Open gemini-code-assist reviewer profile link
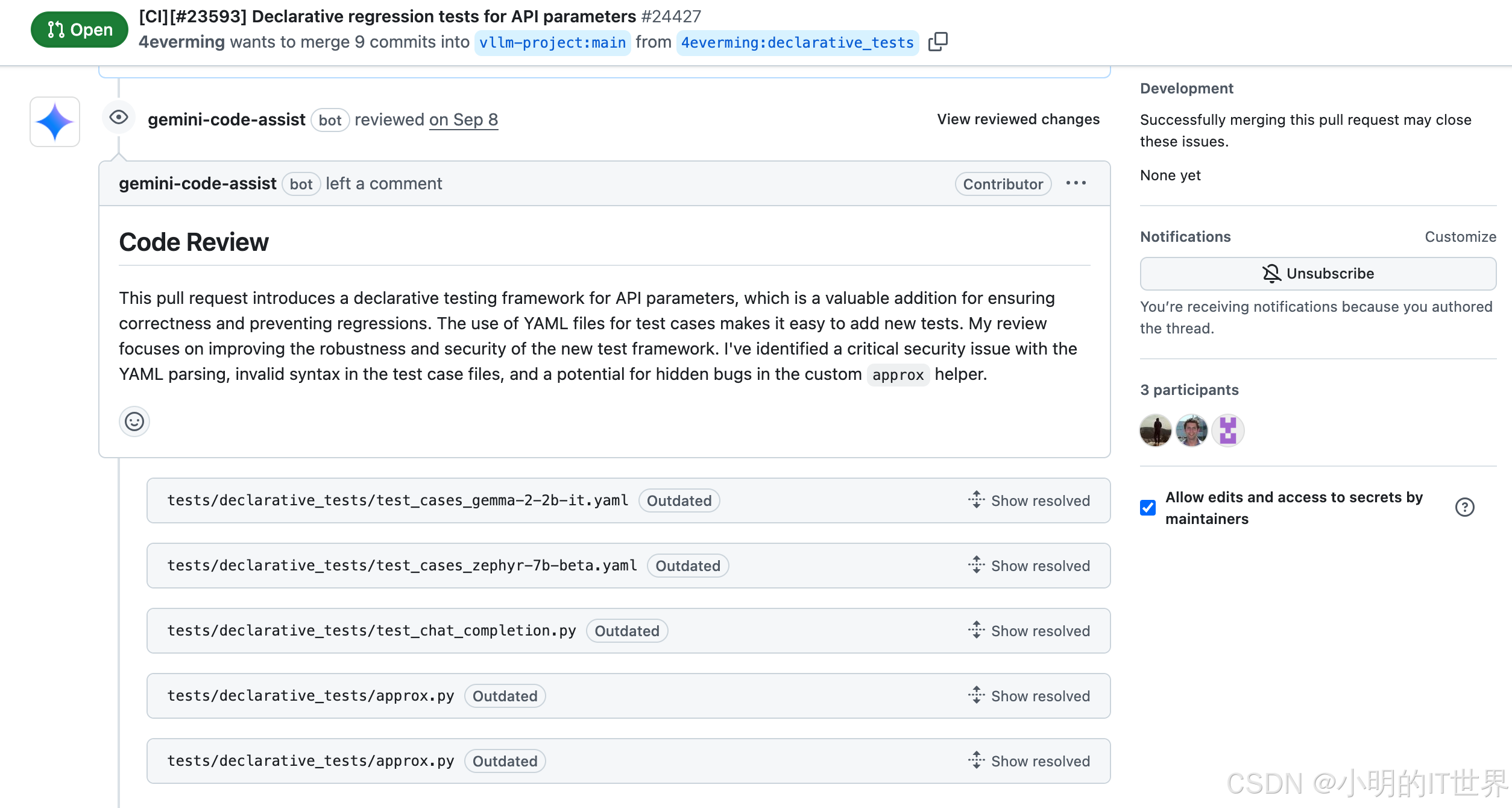This screenshot has width=1512, height=808. point(227,119)
